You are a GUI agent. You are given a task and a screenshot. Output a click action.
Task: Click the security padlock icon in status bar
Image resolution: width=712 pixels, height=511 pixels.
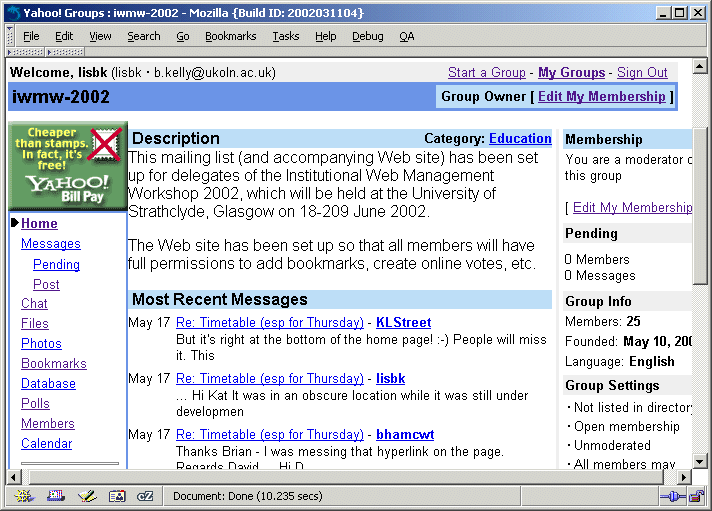(x=697, y=496)
